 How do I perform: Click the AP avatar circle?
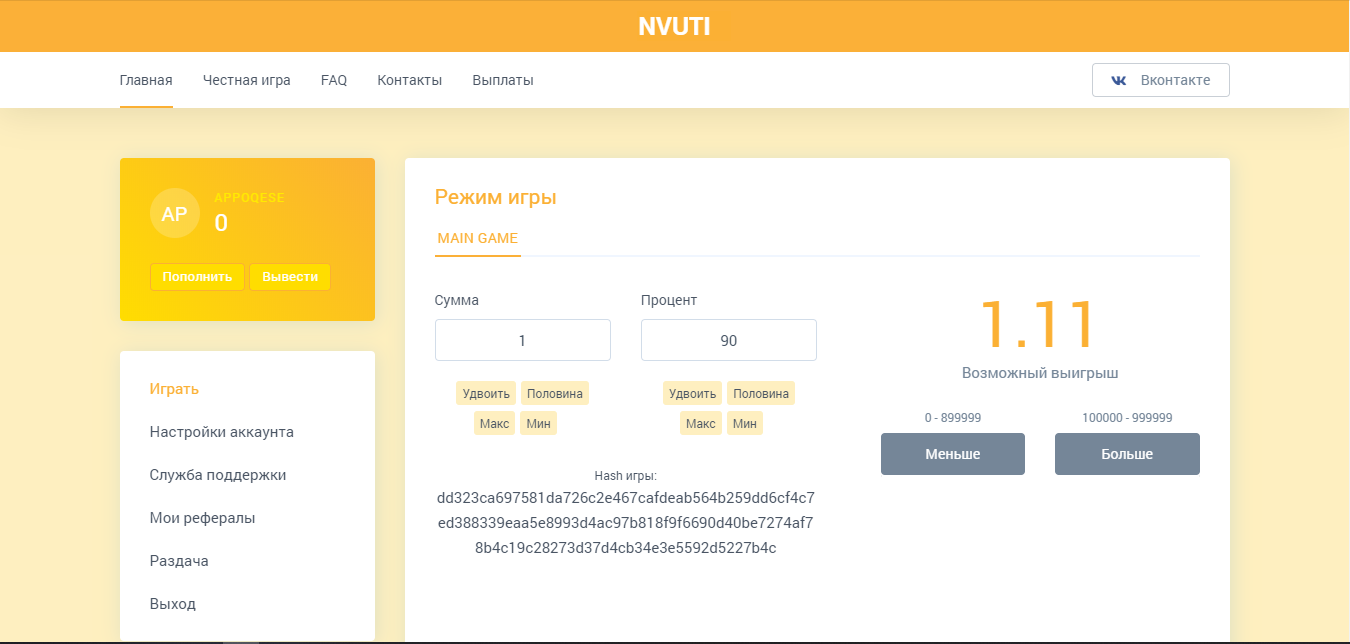pyautogui.click(x=175, y=213)
